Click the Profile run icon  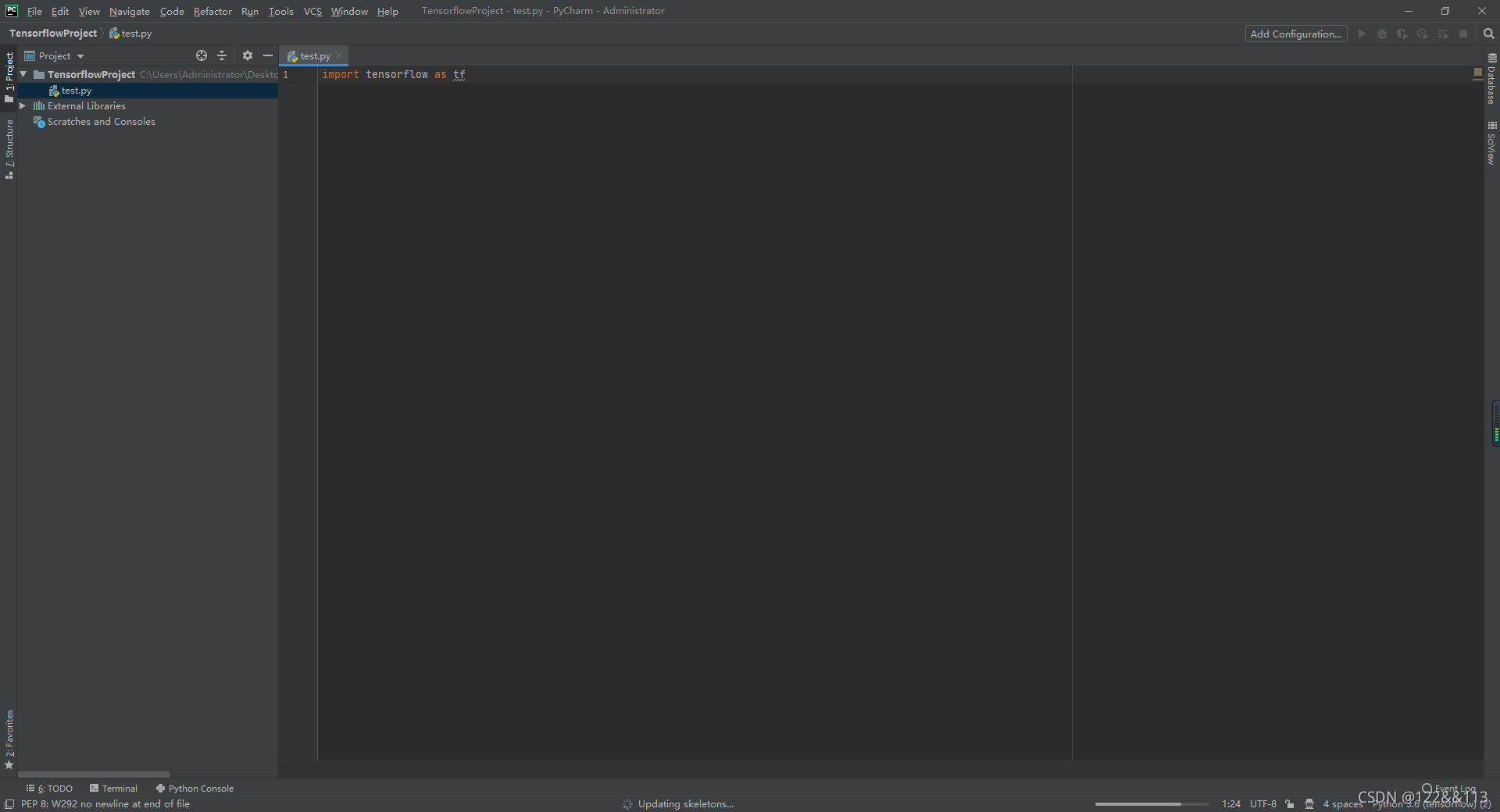[1423, 34]
